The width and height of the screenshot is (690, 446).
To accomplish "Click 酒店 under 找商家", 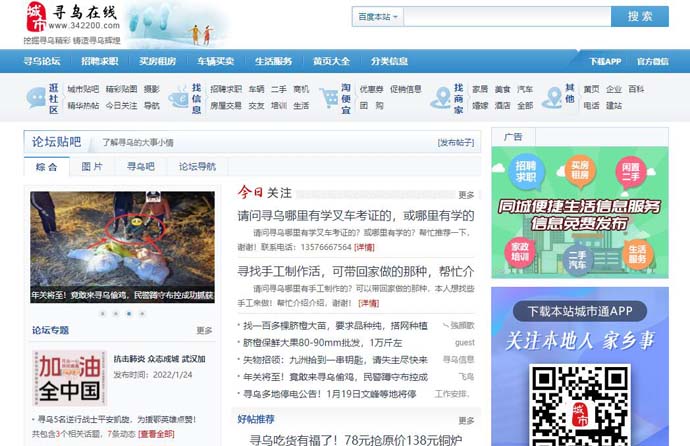I will [x=503, y=106].
